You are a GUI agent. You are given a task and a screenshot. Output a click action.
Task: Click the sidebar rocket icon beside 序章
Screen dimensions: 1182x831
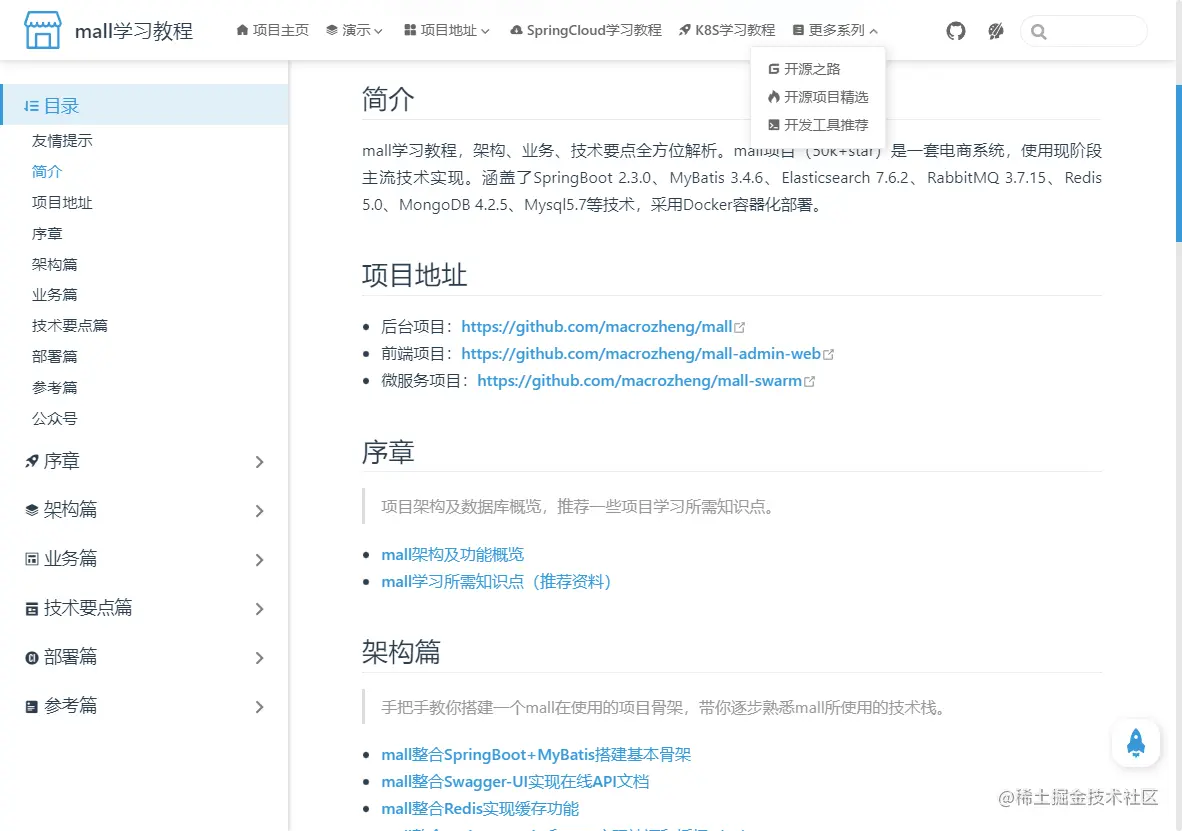pyautogui.click(x=32, y=461)
